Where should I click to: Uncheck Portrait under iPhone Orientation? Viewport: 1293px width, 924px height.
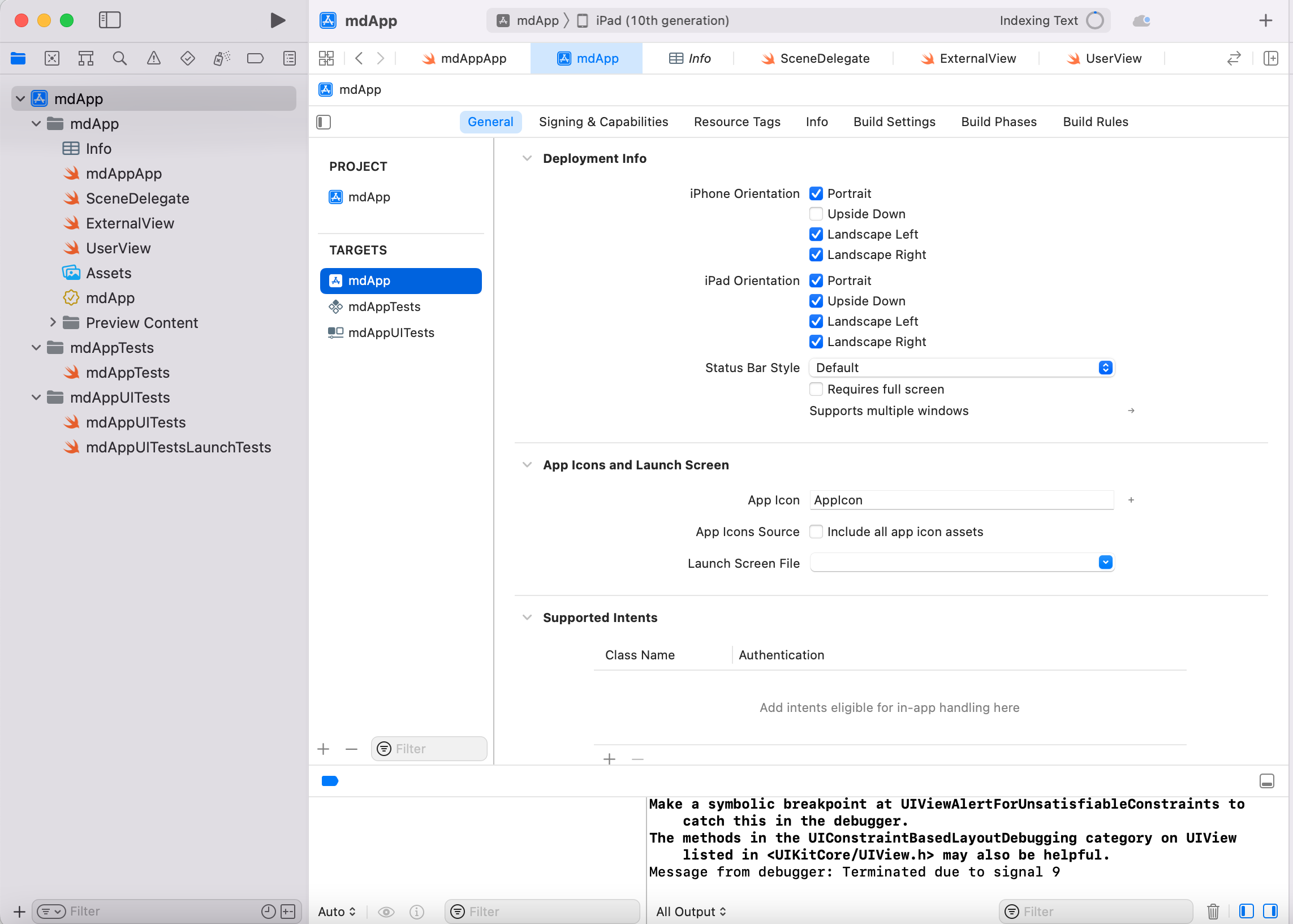coord(816,193)
